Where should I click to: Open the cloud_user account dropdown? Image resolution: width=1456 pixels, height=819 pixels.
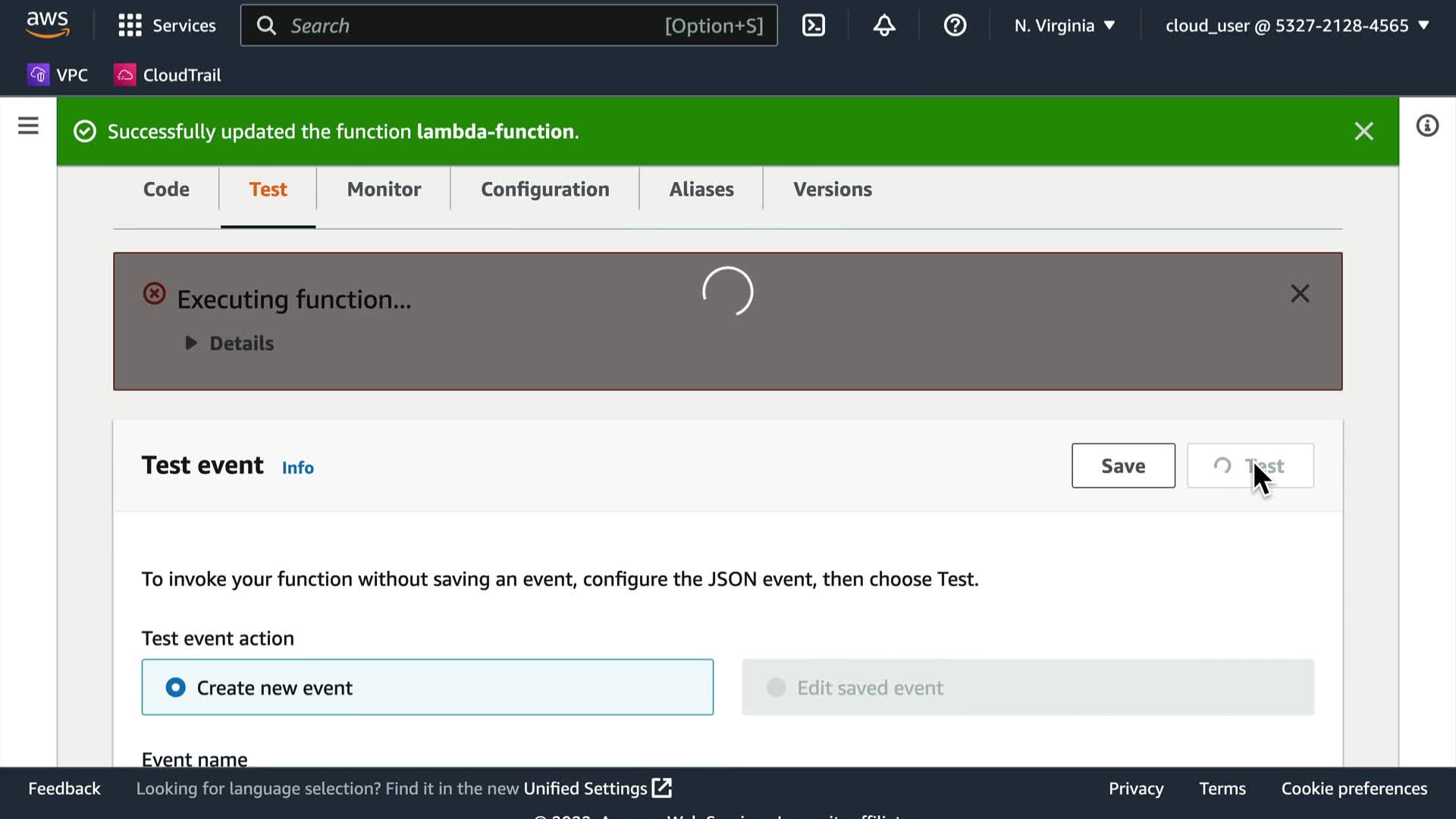coord(1297,26)
